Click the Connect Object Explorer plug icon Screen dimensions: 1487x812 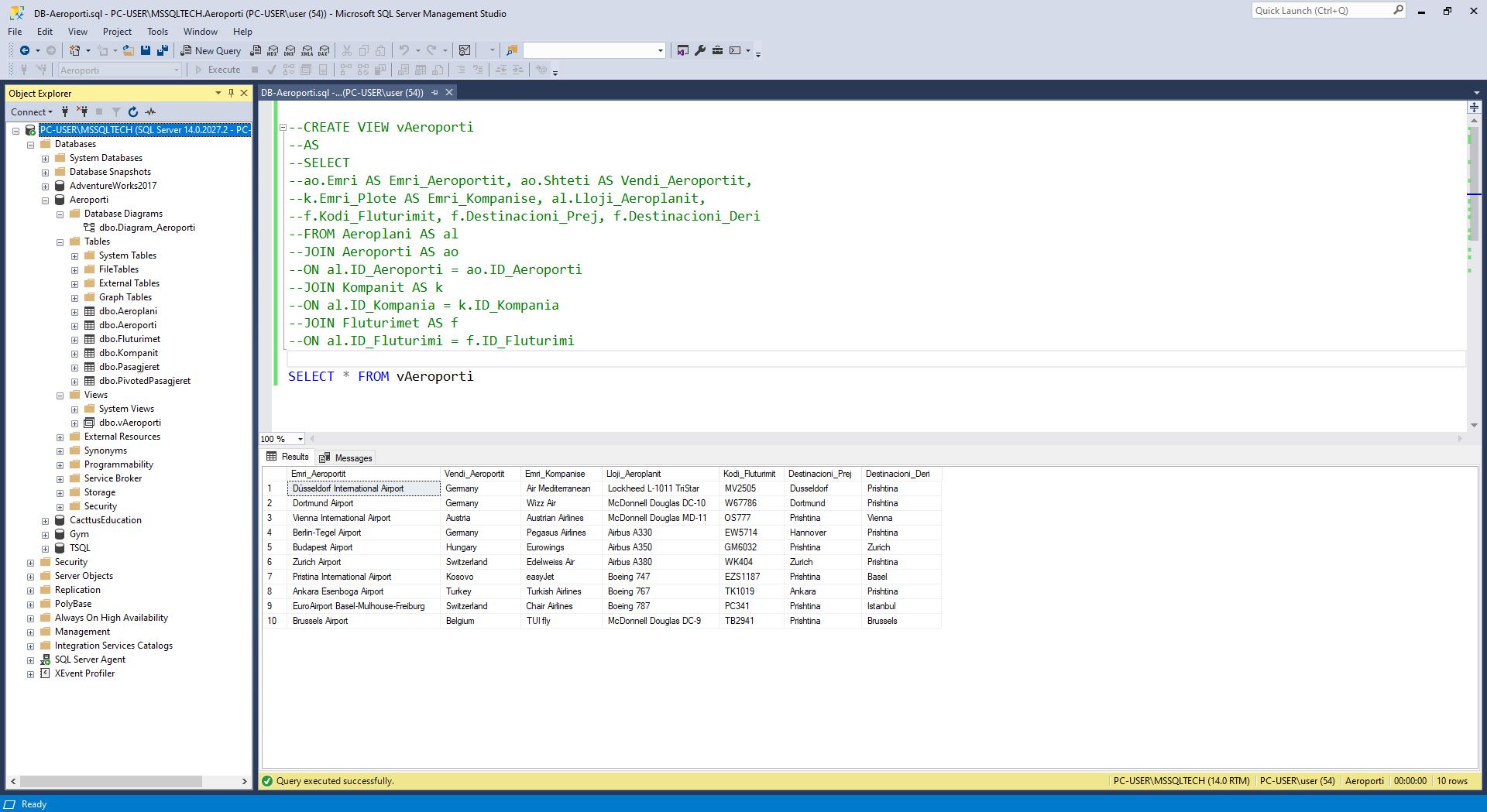[65, 111]
